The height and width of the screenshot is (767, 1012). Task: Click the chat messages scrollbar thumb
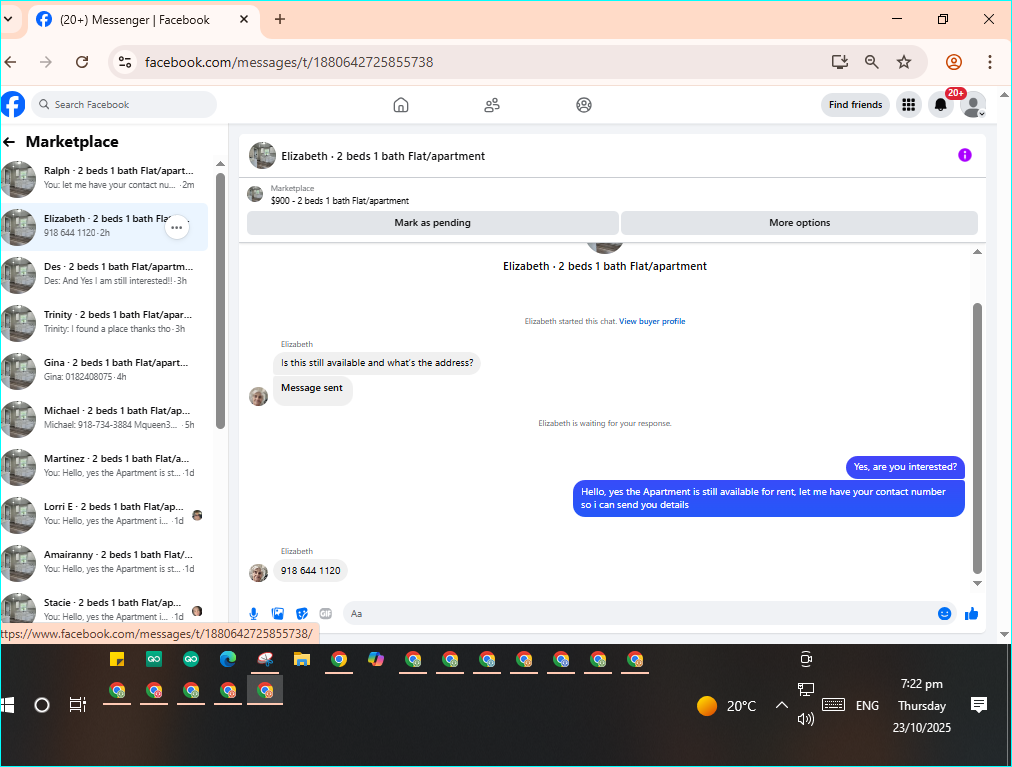977,438
